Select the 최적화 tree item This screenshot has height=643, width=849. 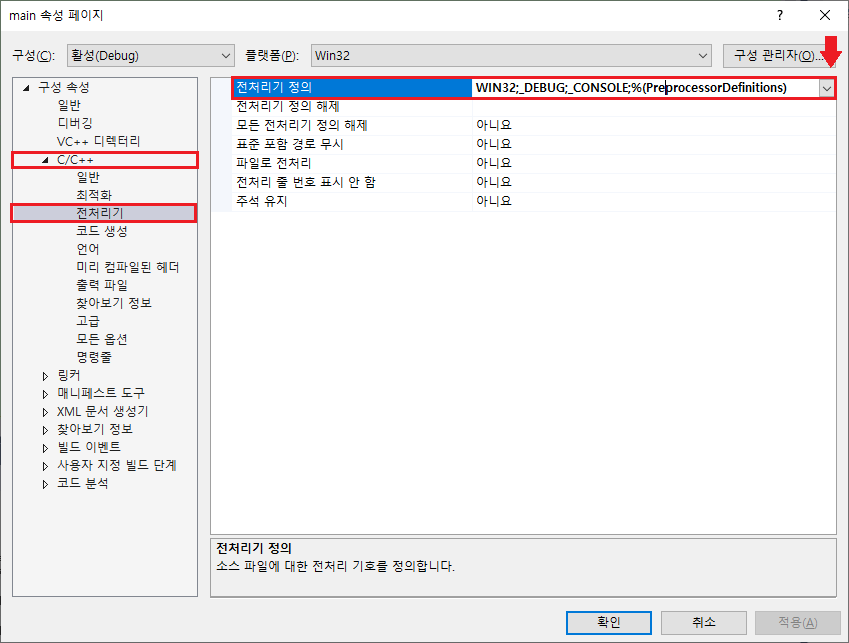point(94,195)
